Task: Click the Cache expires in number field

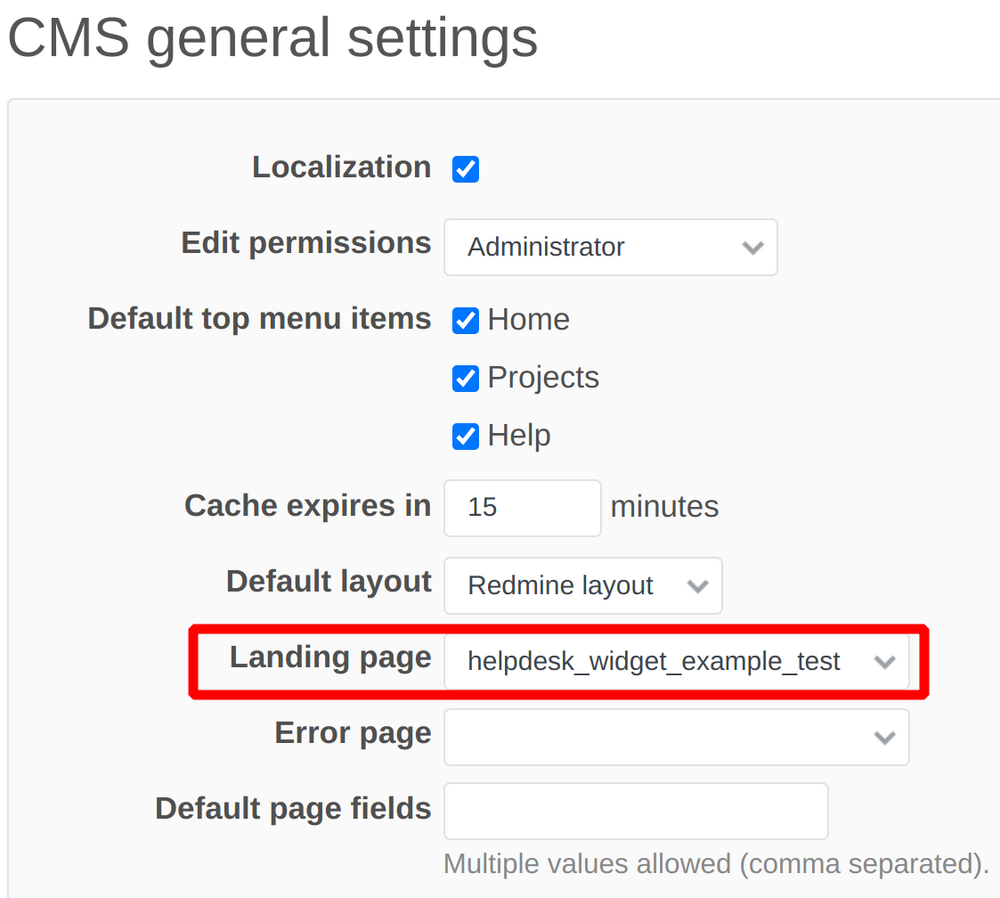Action: point(522,507)
